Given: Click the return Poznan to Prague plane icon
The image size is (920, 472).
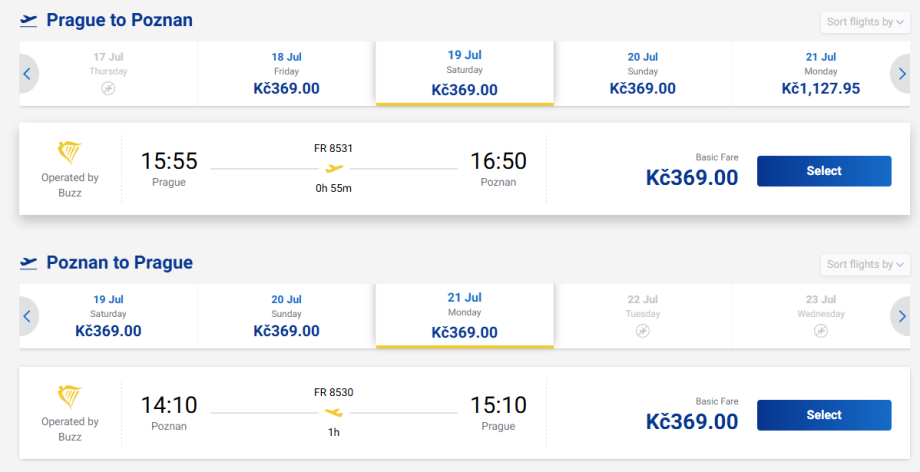Looking at the screenshot, I should coord(29,263).
